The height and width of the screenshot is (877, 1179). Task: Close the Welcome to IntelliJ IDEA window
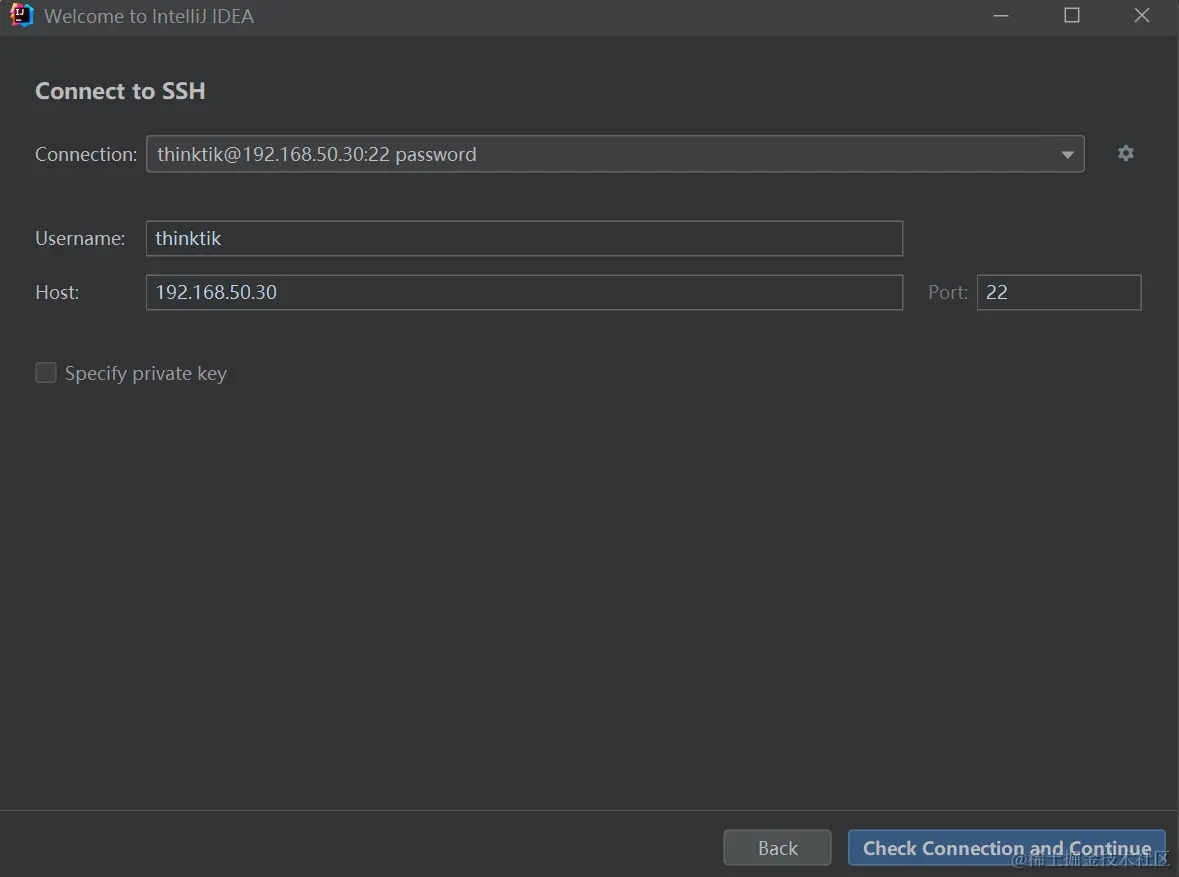tap(1141, 15)
